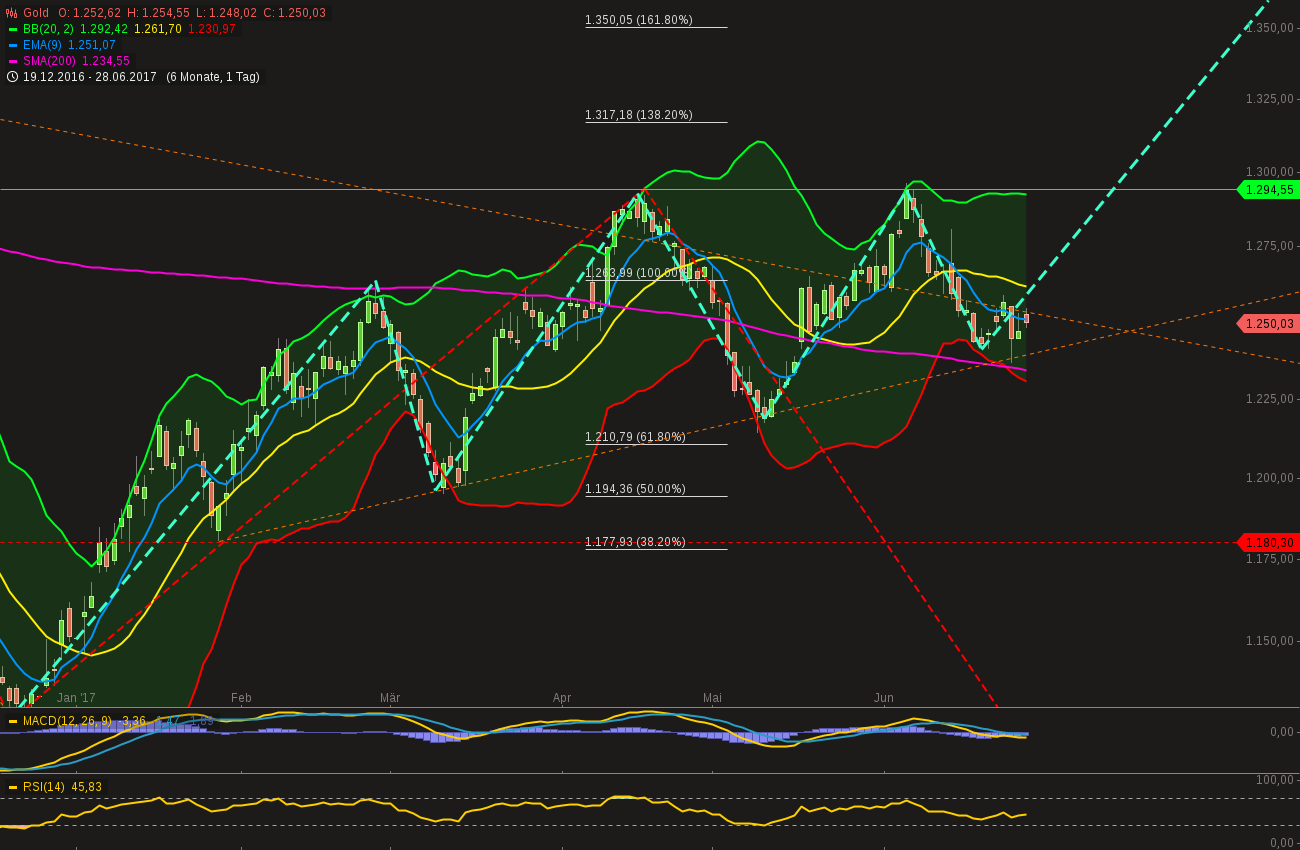Click the yellow MACD legend swatch
The height and width of the screenshot is (850, 1300).
13,721
